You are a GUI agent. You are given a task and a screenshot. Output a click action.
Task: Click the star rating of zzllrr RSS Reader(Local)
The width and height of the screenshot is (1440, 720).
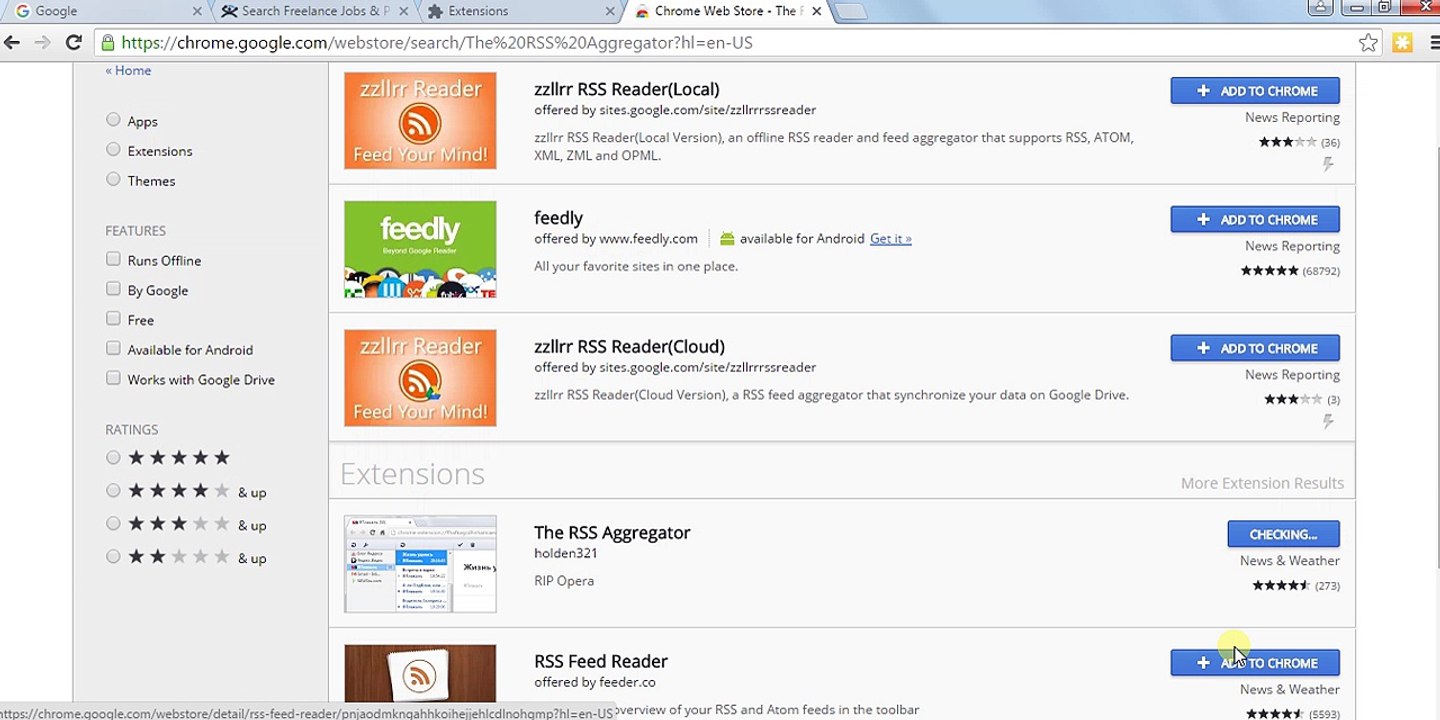(1288, 143)
